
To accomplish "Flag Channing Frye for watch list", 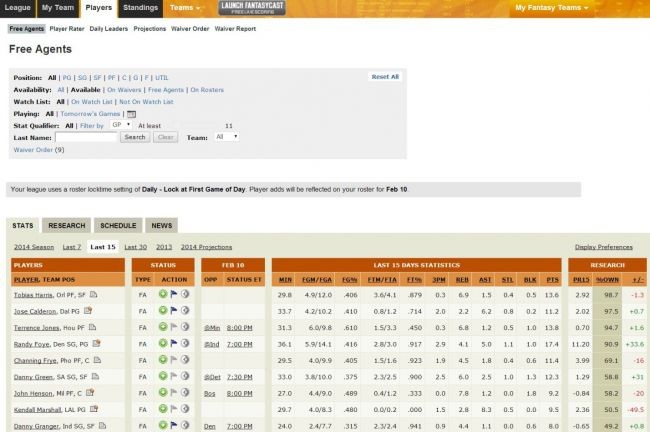I will pos(174,359).
